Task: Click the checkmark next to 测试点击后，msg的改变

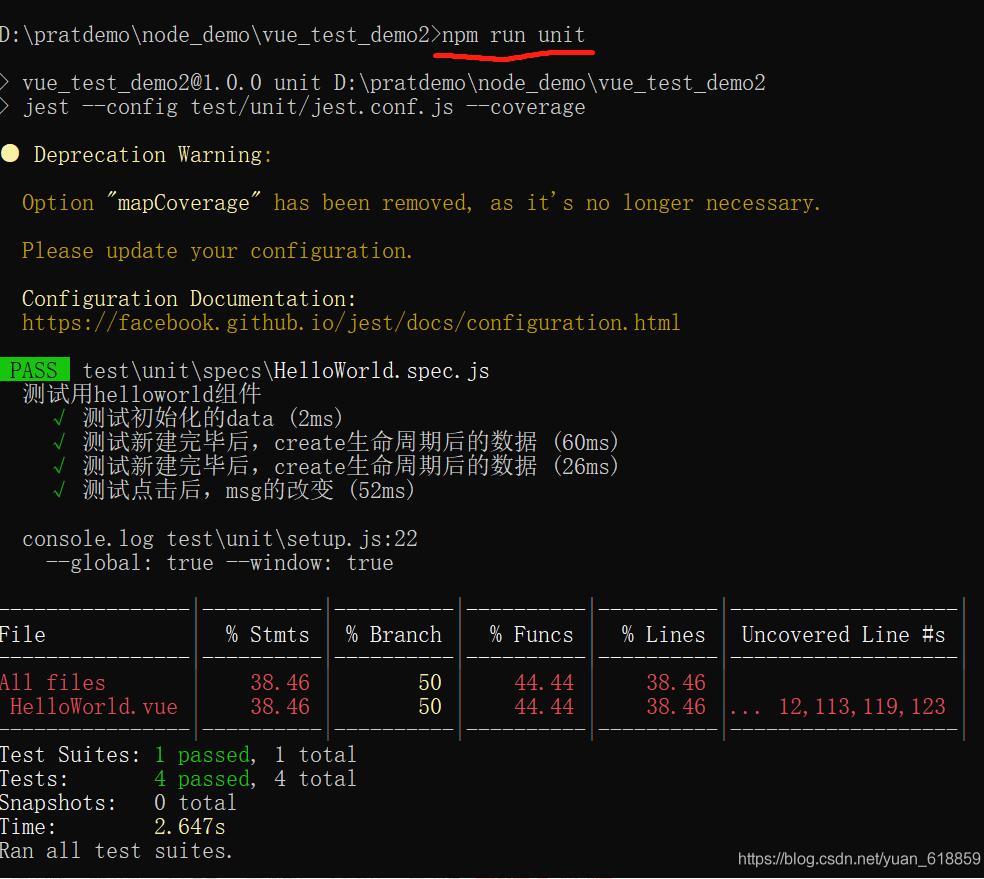Action: click(60, 490)
